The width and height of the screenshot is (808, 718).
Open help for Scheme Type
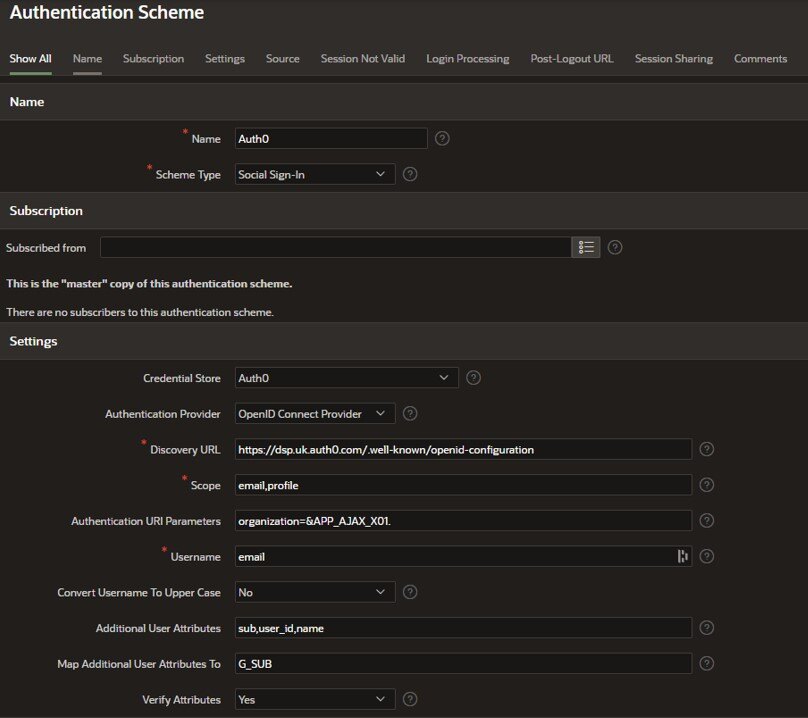click(x=410, y=174)
